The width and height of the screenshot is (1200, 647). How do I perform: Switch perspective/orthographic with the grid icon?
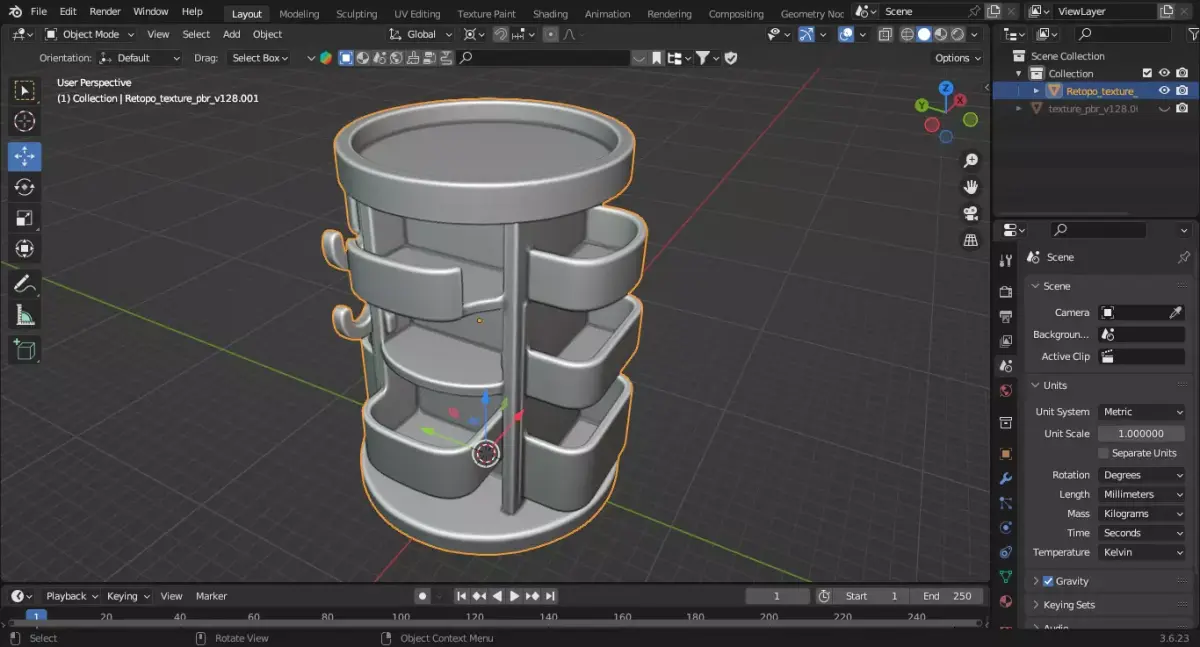point(970,240)
